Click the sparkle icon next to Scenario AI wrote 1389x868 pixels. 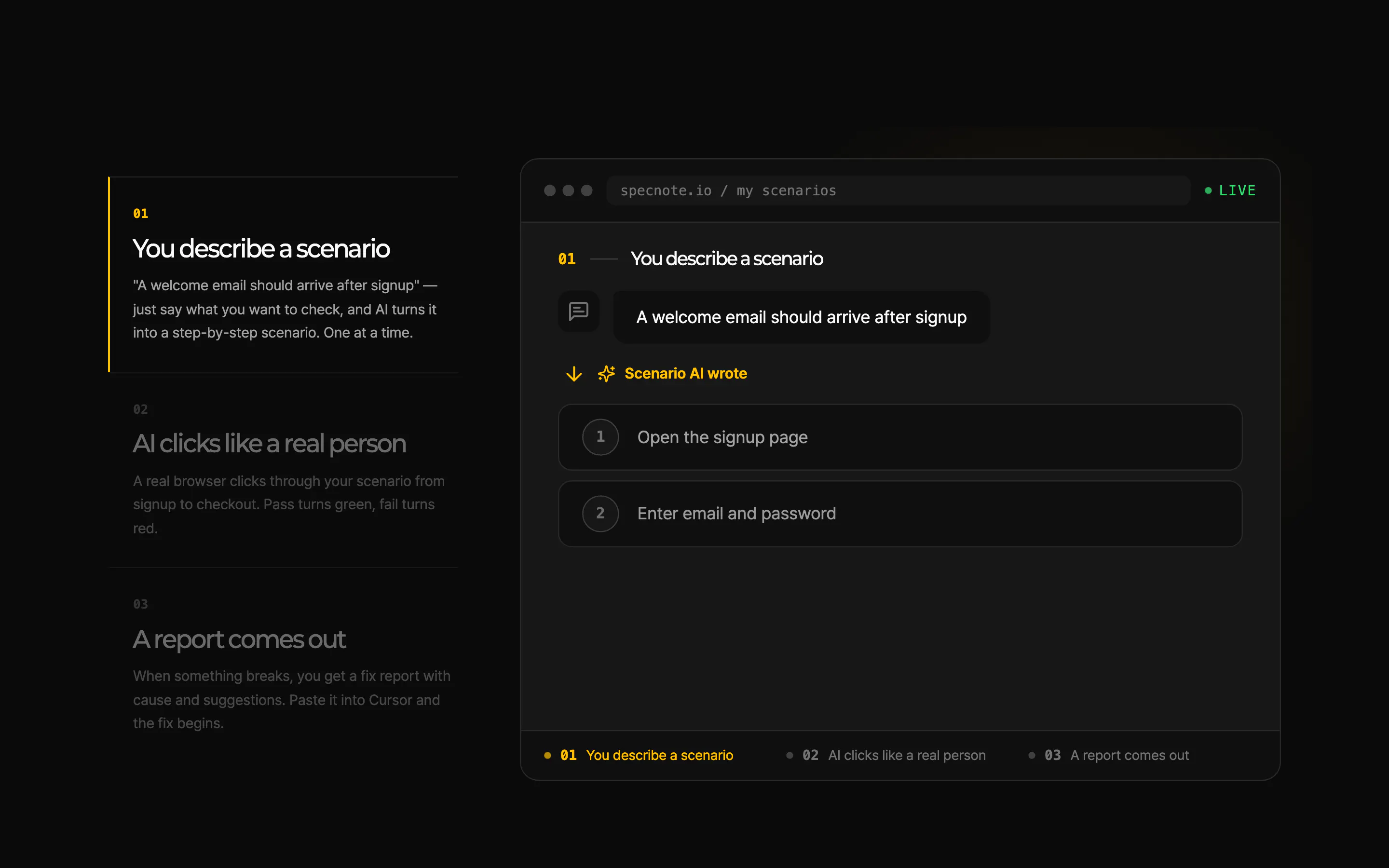(x=606, y=374)
